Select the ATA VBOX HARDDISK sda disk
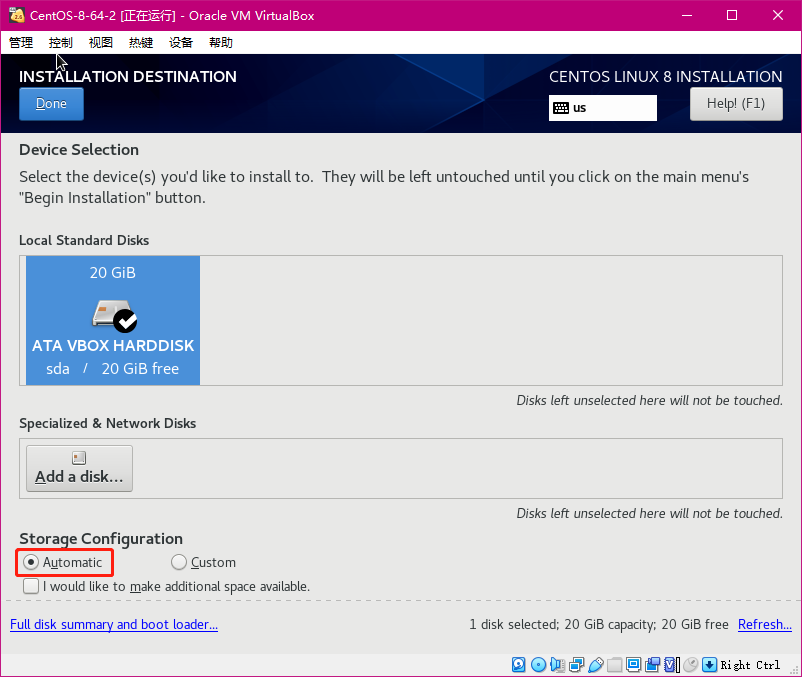 [x=113, y=321]
